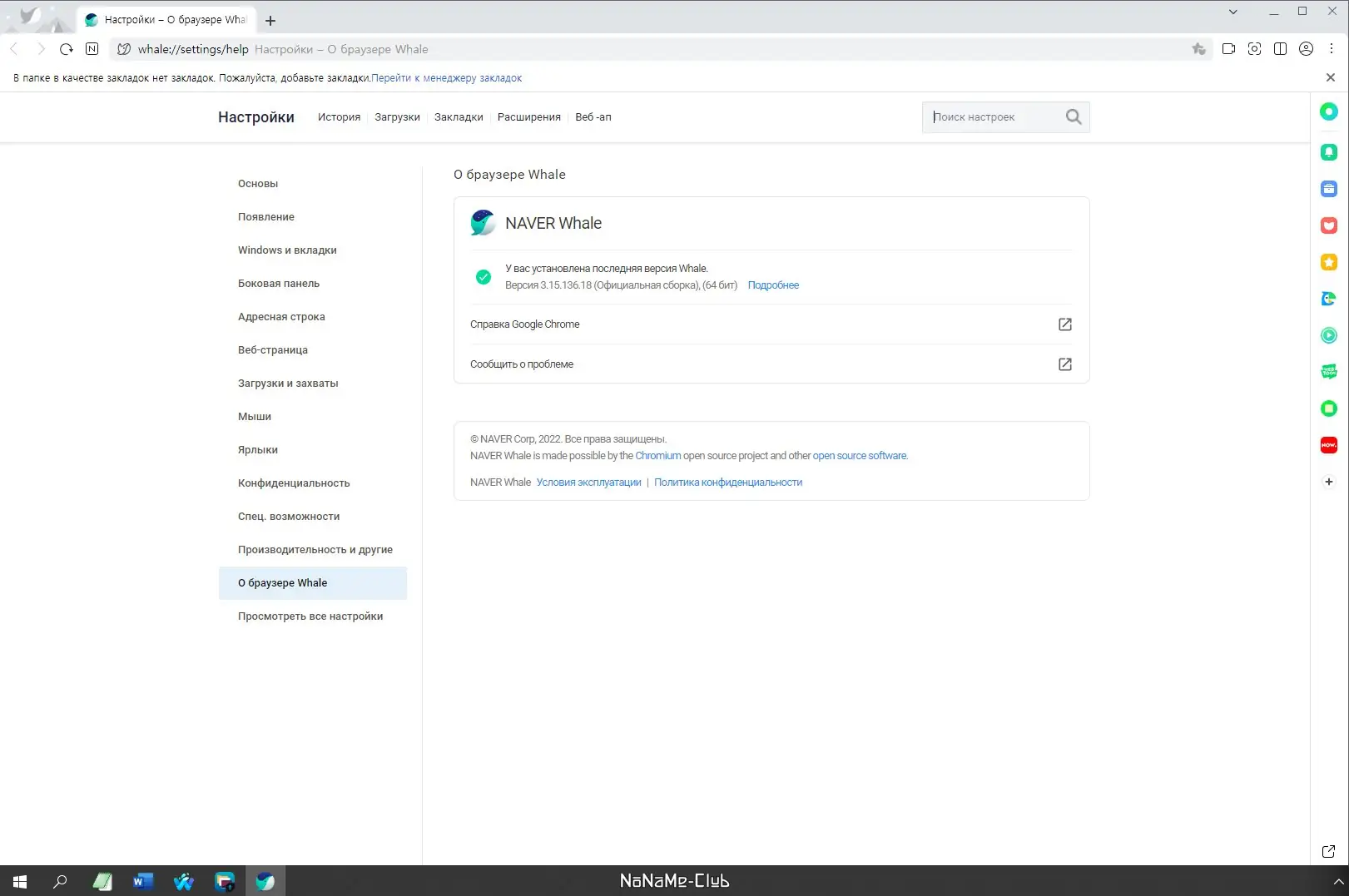Image resolution: width=1349 pixels, height=896 pixels.
Task: Open the green play button sidebar app
Action: click(1329, 335)
